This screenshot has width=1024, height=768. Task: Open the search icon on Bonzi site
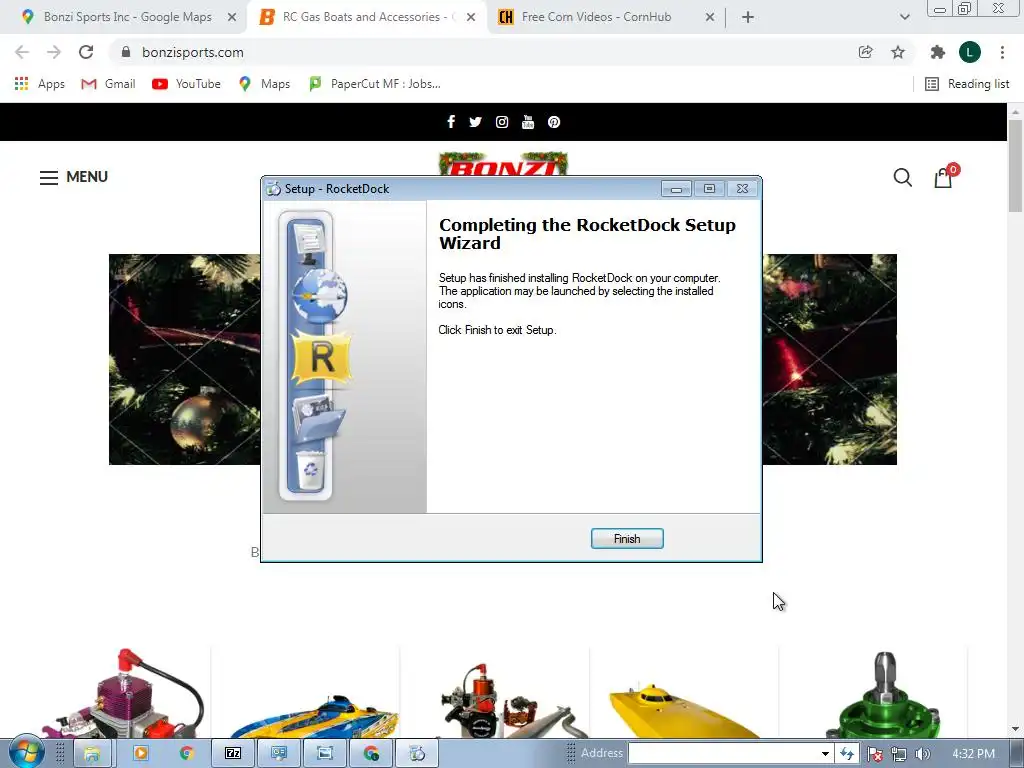[x=903, y=177]
